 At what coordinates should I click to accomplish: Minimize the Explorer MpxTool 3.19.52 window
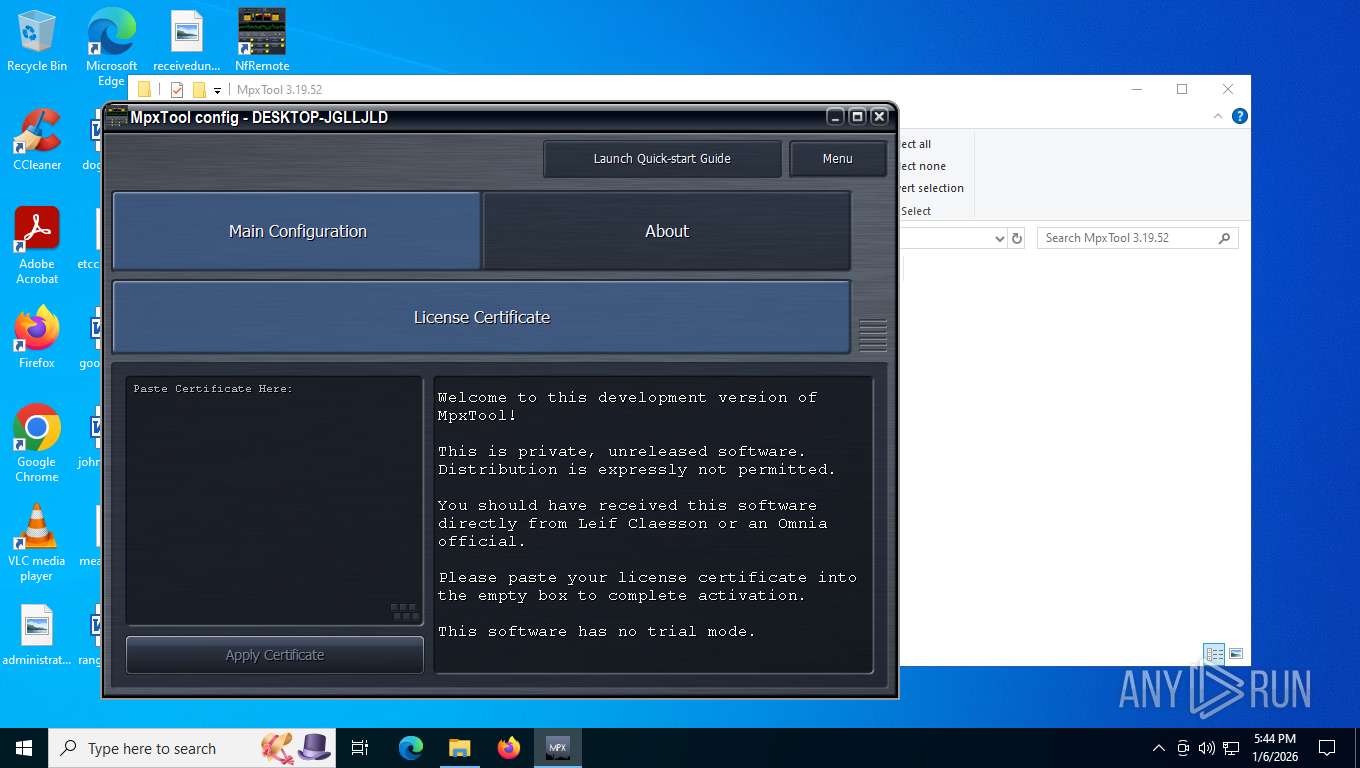coord(1137,89)
